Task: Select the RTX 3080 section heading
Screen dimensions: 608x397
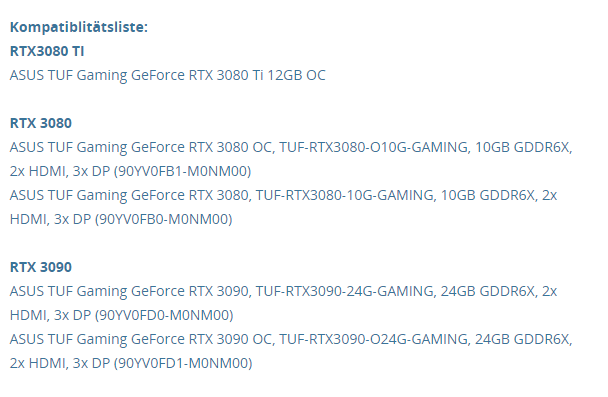Action: (x=41, y=123)
